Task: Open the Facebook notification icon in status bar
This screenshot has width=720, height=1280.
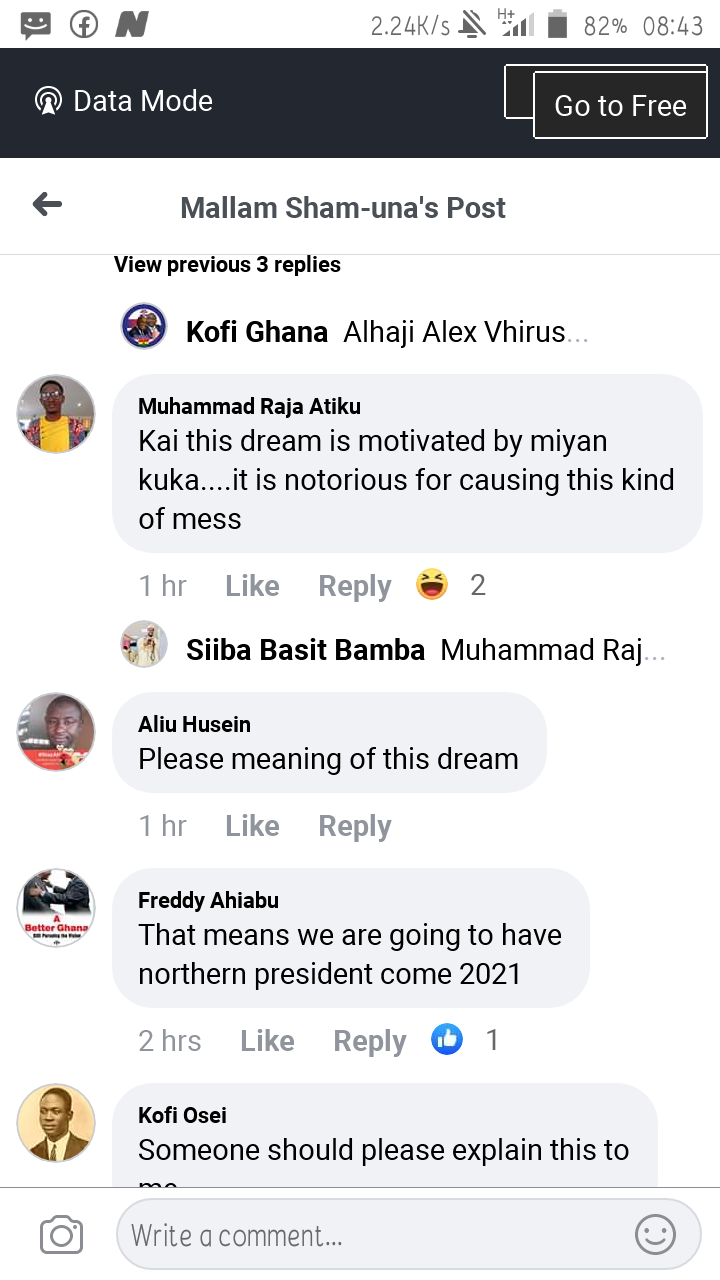Action: pos(84,25)
